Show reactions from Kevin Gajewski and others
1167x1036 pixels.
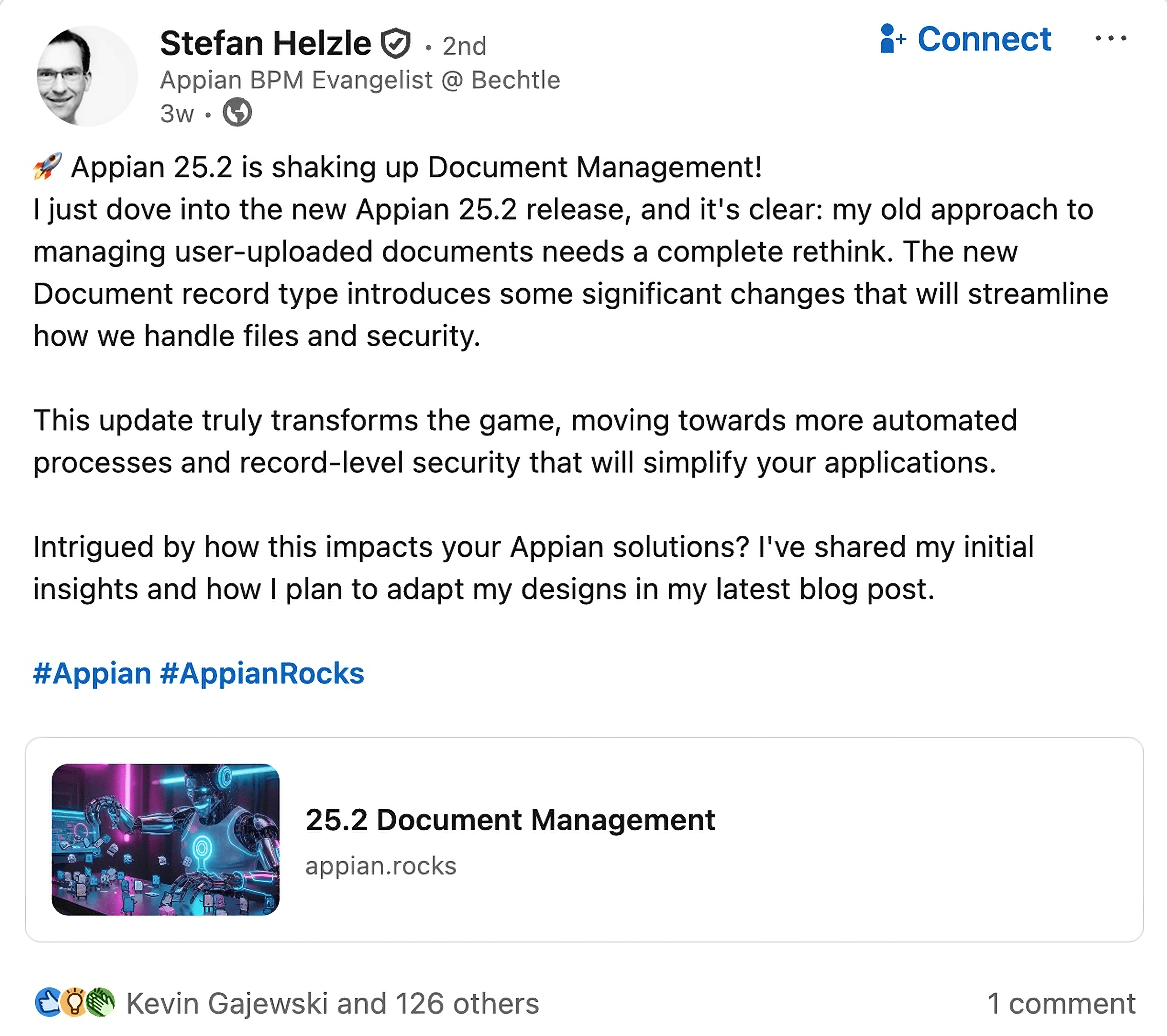(x=332, y=1003)
